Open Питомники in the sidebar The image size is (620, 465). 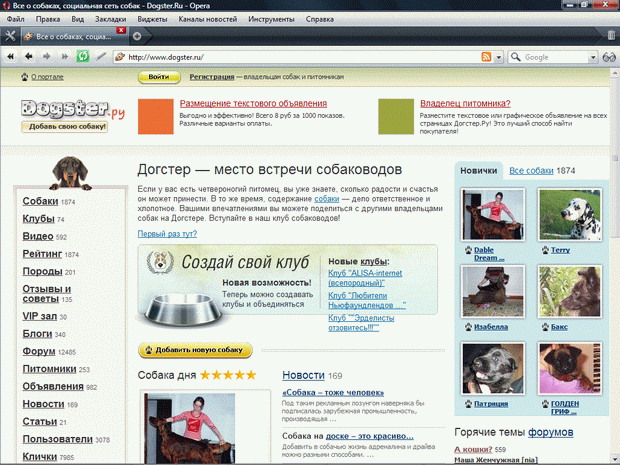tap(49, 369)
